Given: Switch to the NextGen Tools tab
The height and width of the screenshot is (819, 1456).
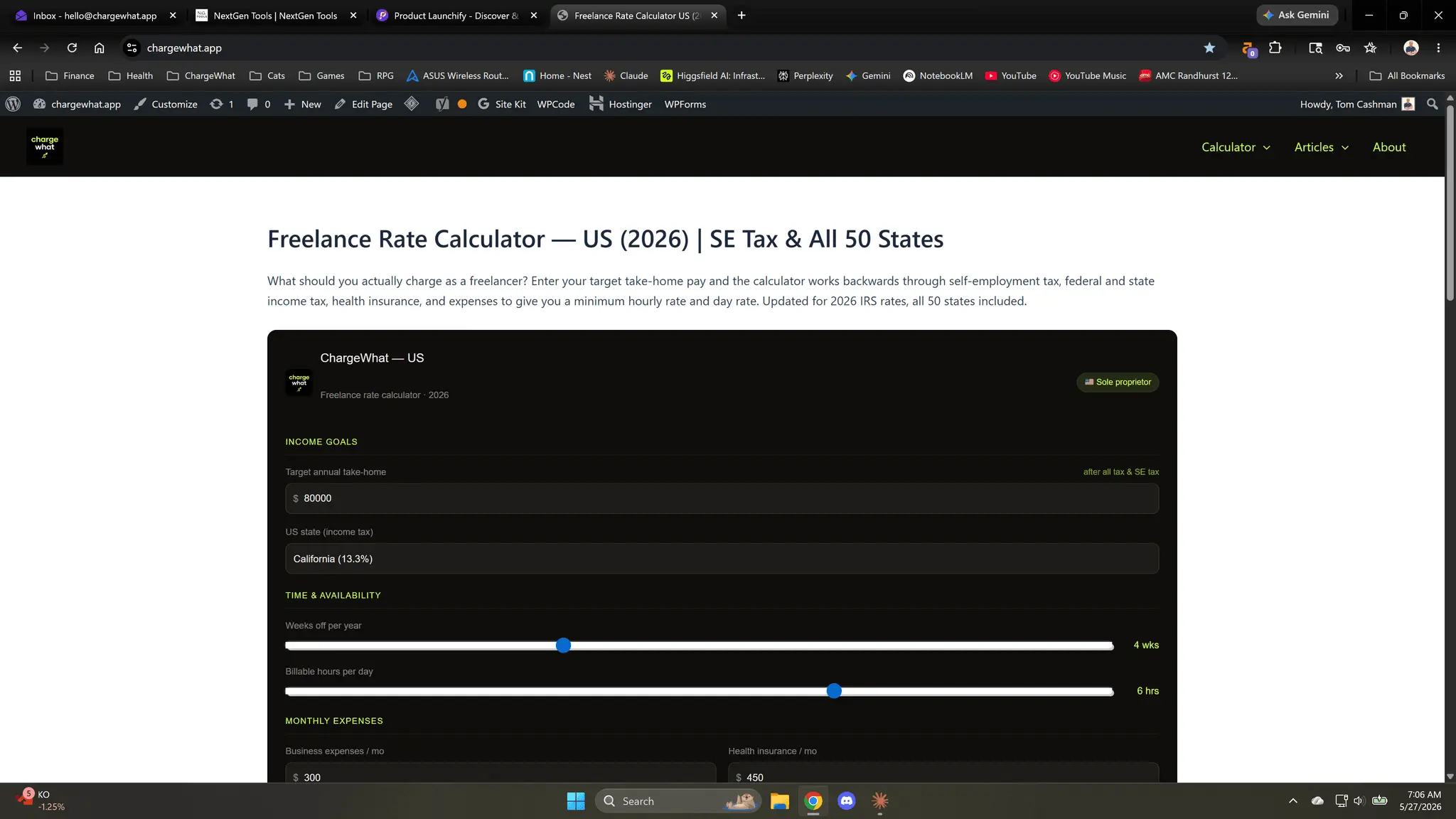Looking at the screenshot, I should click(276, 15).
